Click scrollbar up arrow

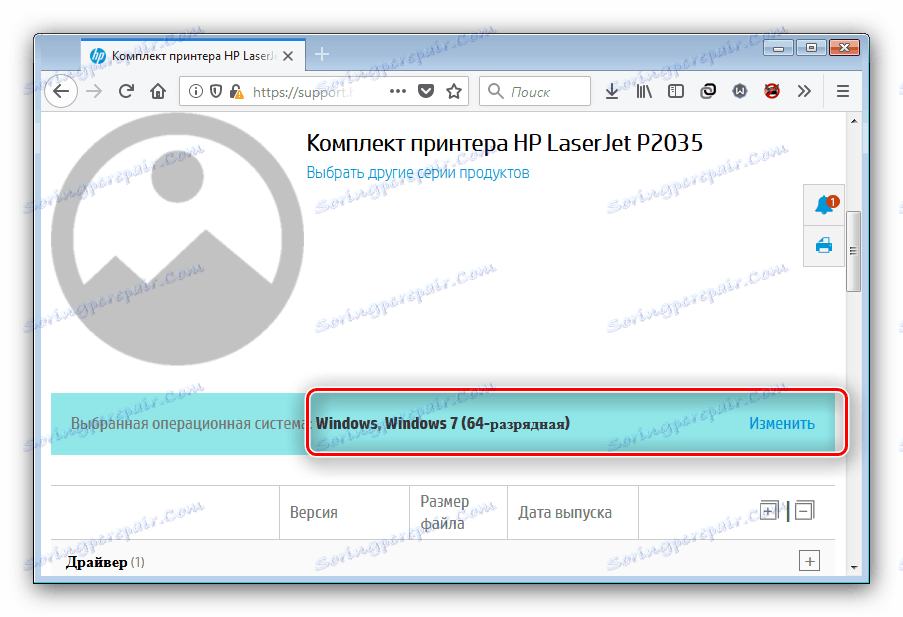coord(853,121)
